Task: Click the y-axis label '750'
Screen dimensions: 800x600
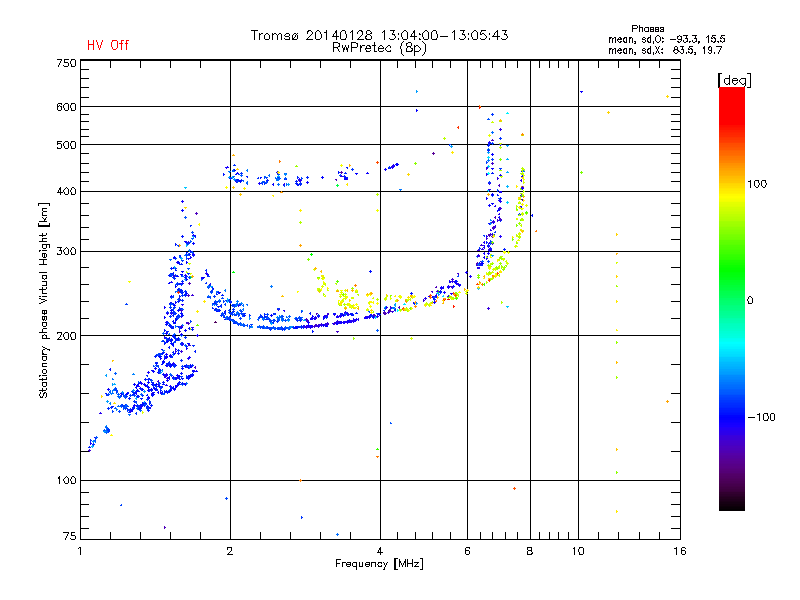Action: click(x=66, y=63)
